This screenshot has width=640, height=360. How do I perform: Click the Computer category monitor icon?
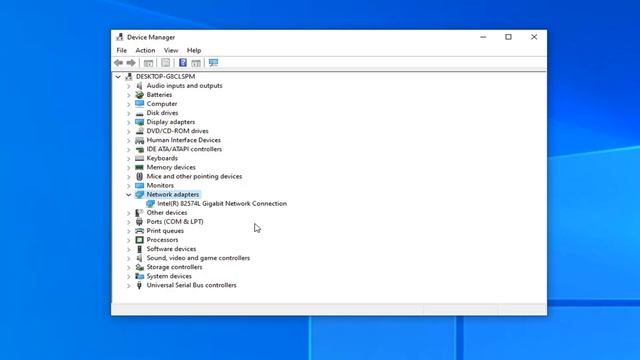[139, 104]
